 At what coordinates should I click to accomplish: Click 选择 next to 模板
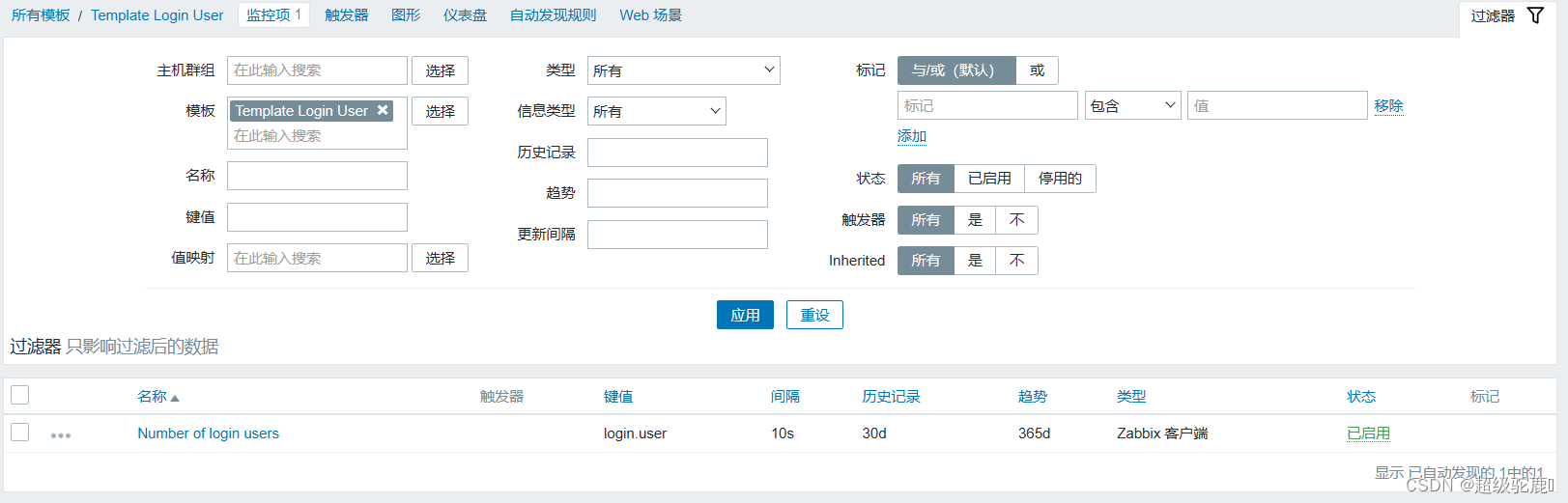tap(441, 111)
